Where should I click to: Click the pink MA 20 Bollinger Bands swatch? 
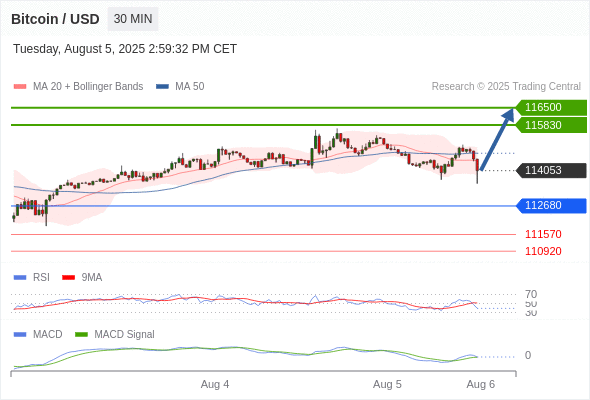20,87
